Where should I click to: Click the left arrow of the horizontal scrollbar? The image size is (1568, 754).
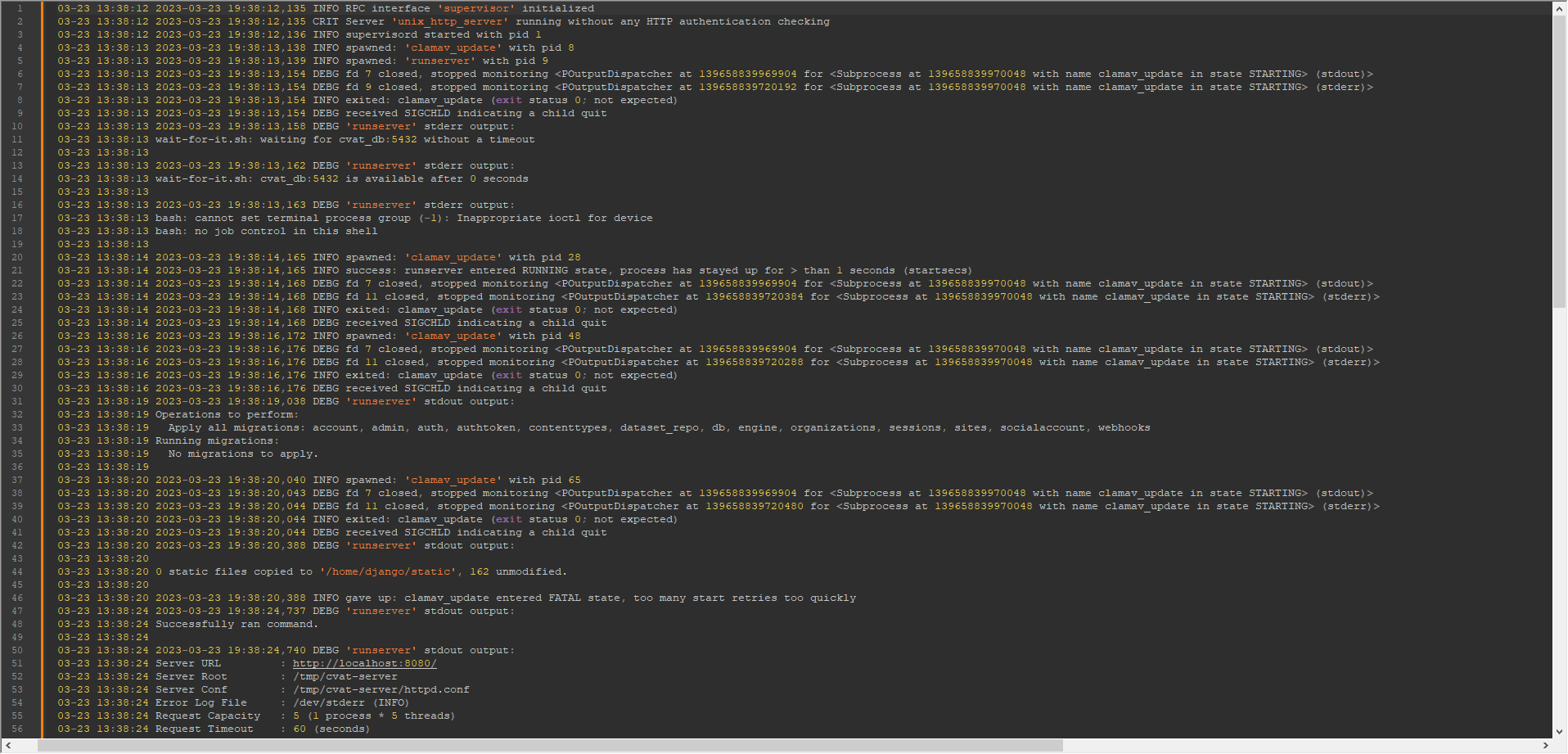pyautogui.click(x=7, y=746)
